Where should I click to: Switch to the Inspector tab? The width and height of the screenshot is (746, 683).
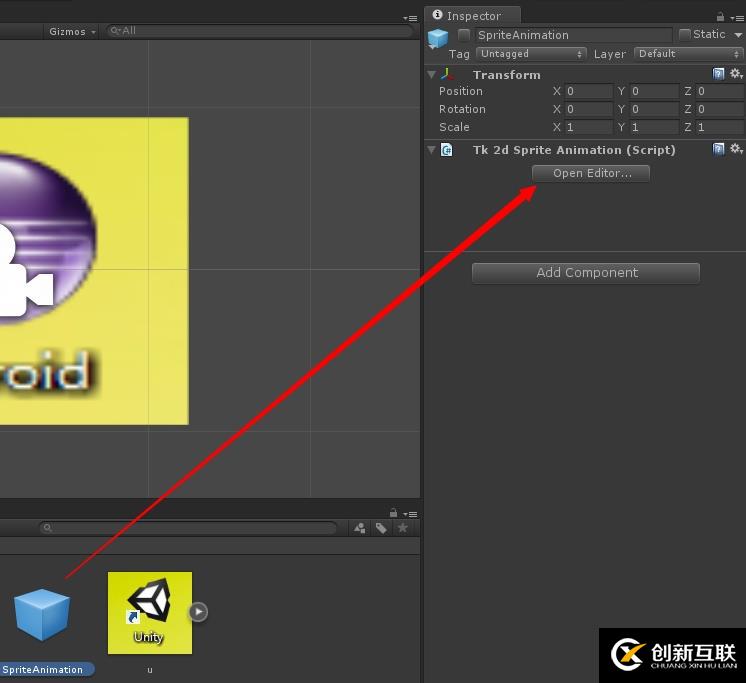pos(472,16)
